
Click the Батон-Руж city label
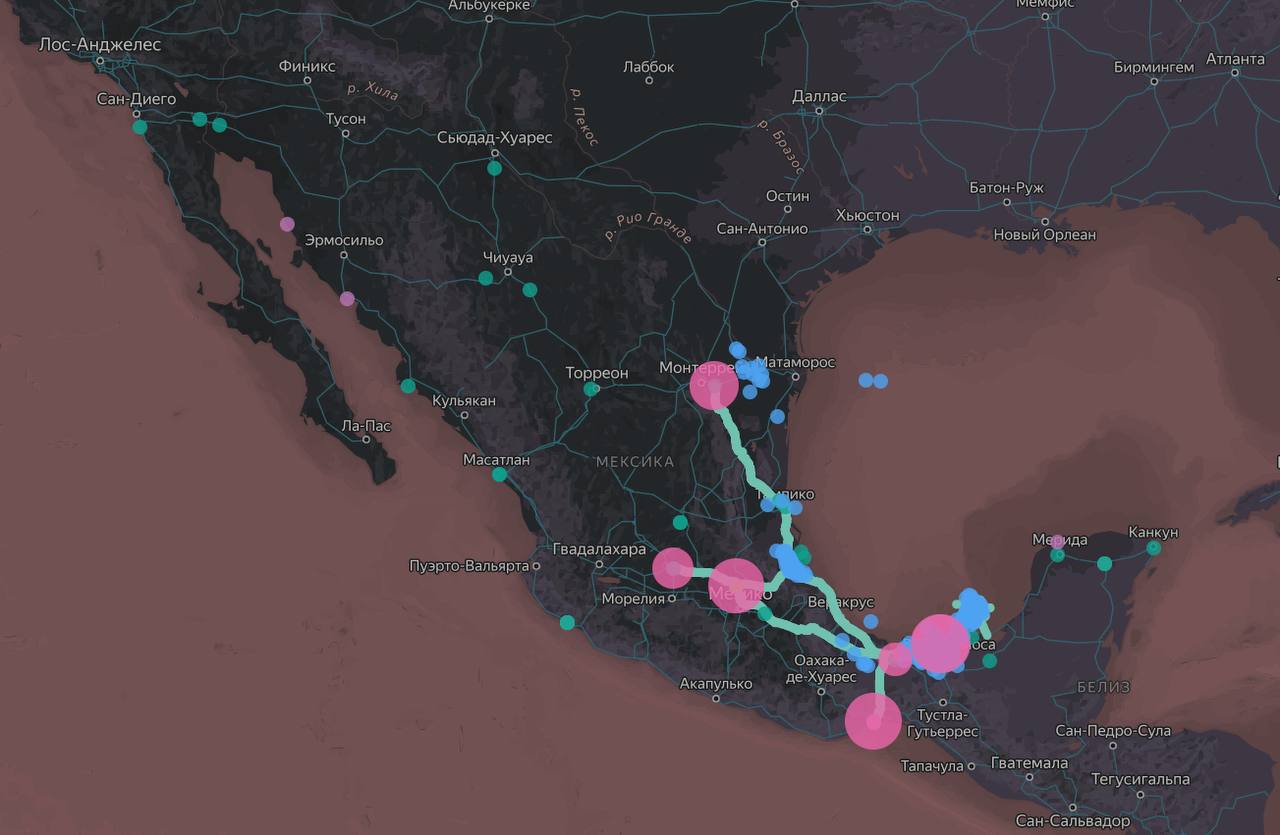(1006, 188)
